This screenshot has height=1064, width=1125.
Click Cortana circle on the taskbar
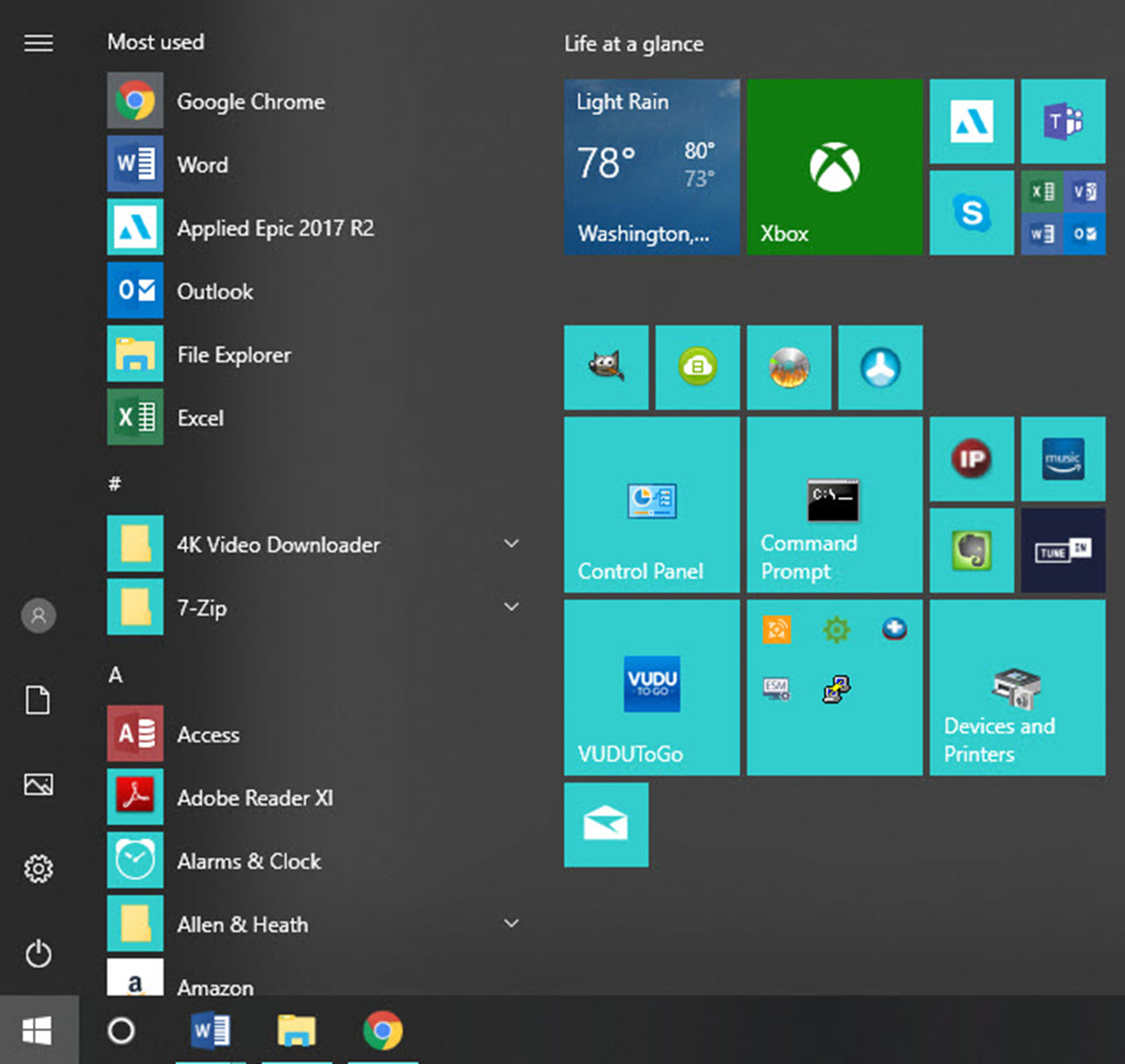121,1031
